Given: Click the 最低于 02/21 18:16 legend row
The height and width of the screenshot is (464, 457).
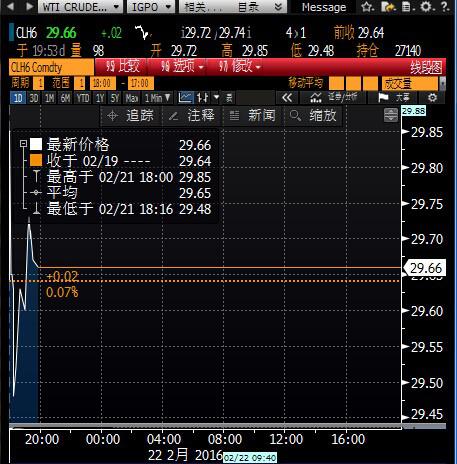Looking at the screenshot, I should click(x=121, y=209).
